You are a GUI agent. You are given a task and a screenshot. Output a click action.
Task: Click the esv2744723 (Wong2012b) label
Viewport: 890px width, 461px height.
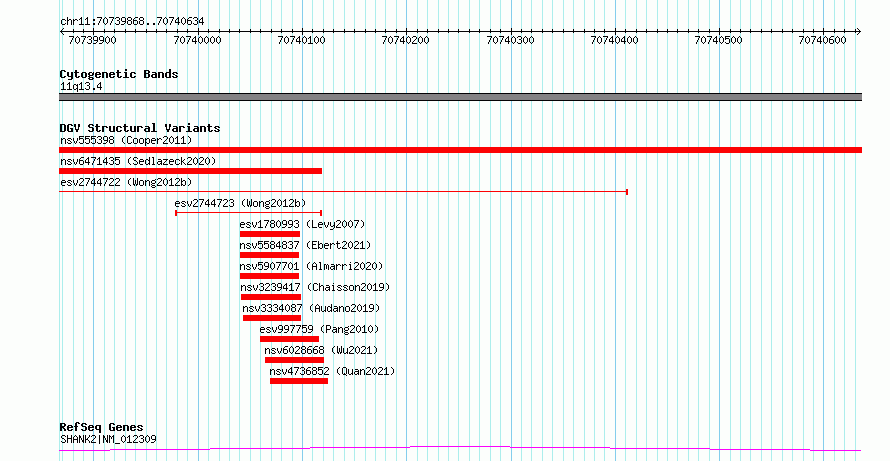click(x=240, y=203)
